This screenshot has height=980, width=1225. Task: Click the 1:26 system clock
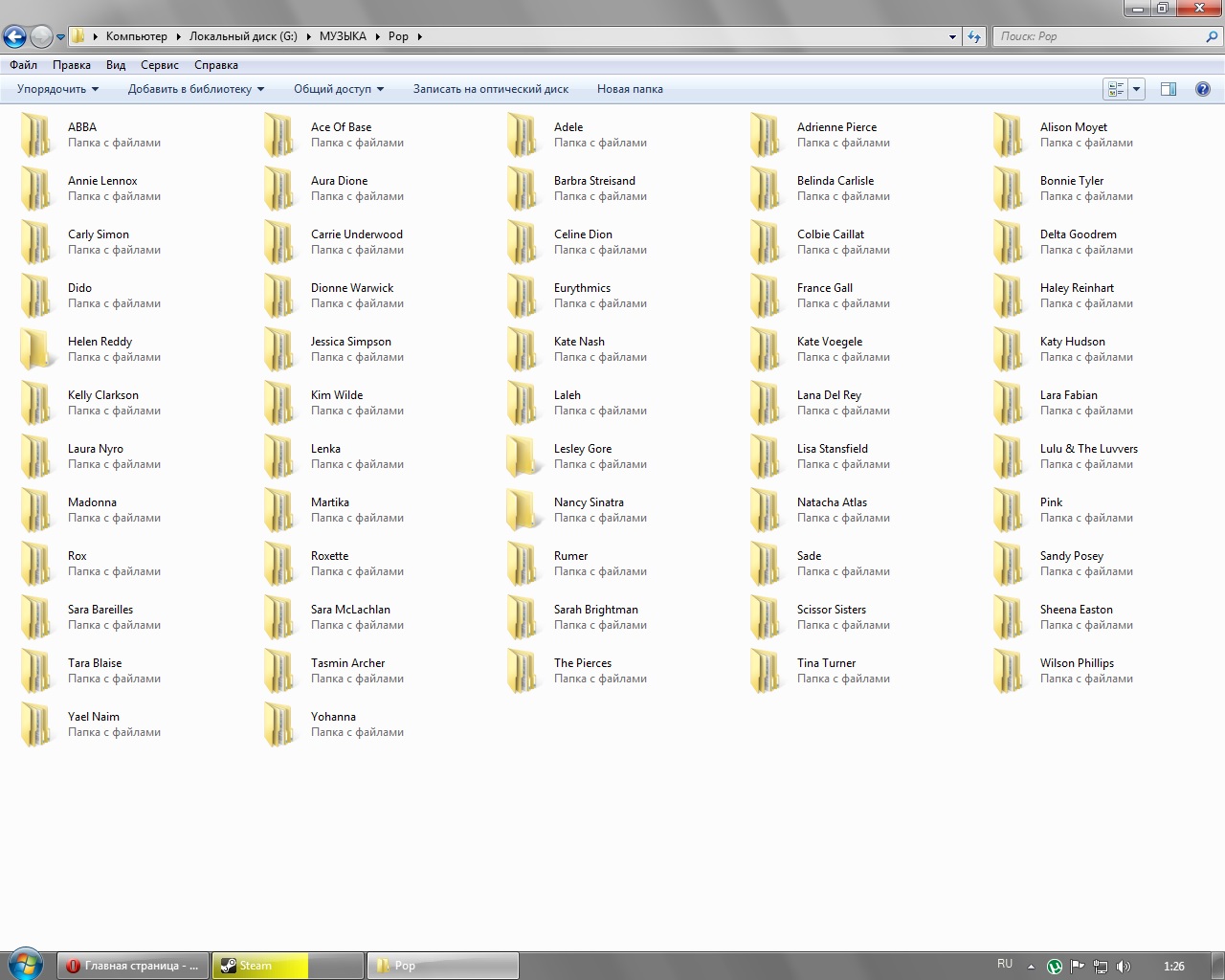click(x=1174, y=967)
